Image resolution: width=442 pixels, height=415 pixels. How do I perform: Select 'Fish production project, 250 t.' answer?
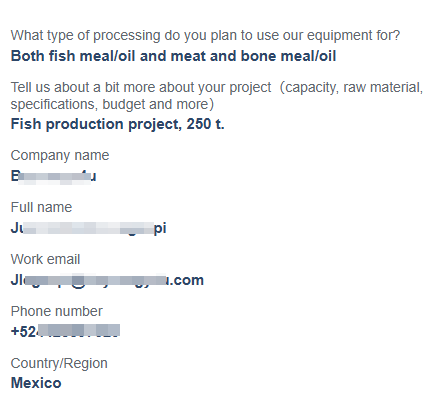pos(118,124)
